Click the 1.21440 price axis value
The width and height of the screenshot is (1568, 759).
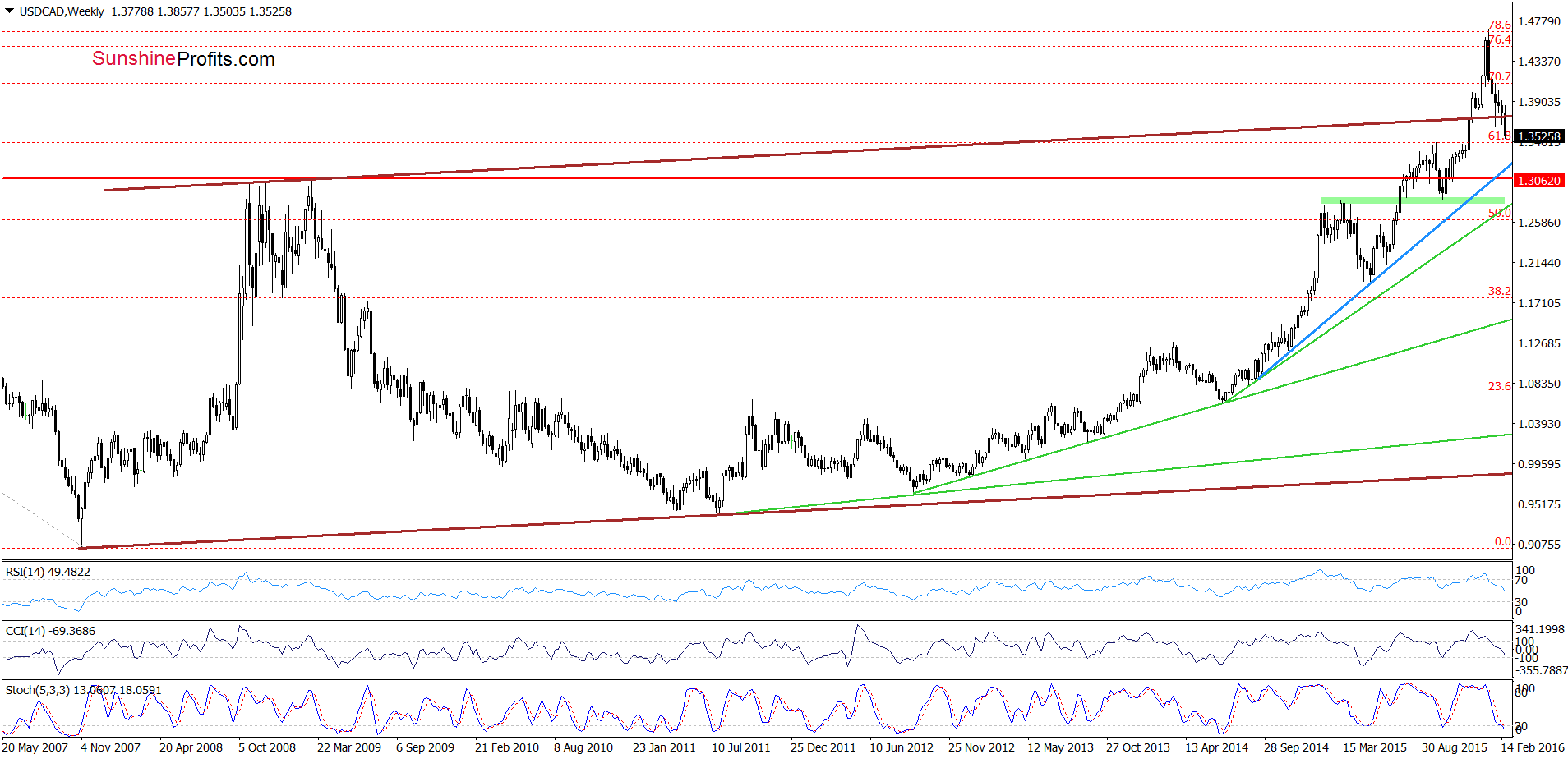[x=1539, y=263]
